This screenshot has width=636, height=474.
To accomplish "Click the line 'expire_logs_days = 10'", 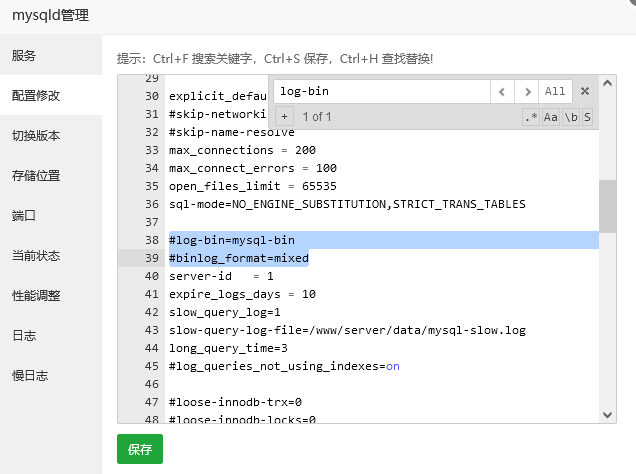I will point(242,294).
